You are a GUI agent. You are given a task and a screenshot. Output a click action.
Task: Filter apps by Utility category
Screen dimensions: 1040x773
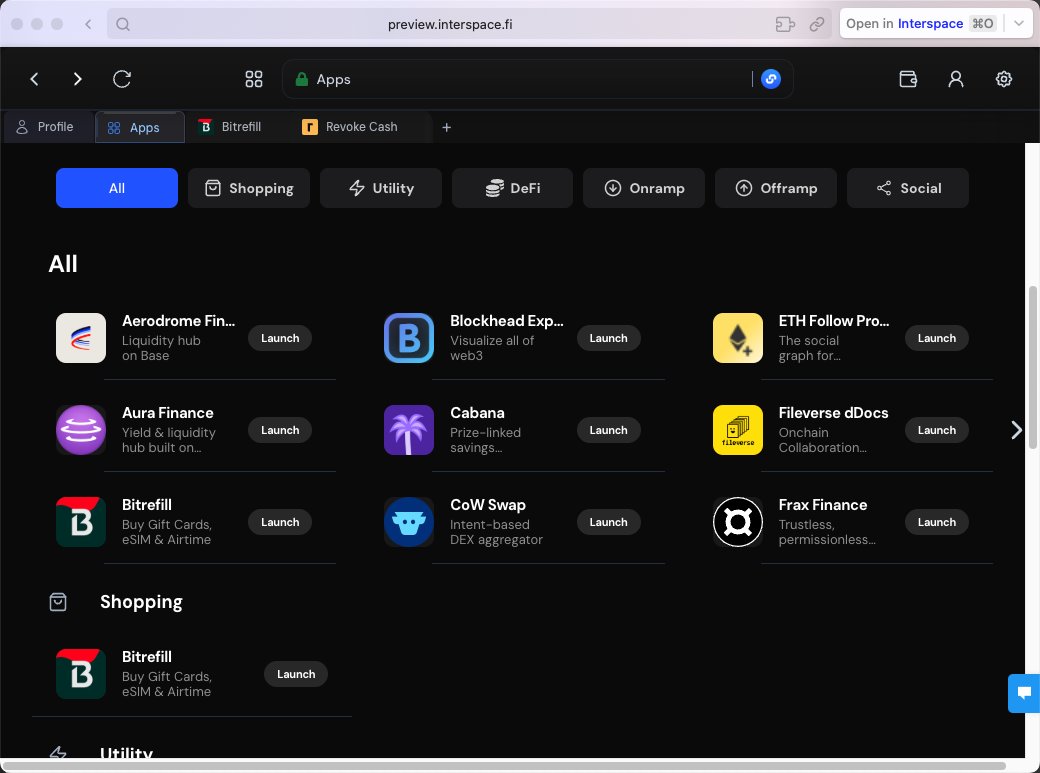click(381, 188)
